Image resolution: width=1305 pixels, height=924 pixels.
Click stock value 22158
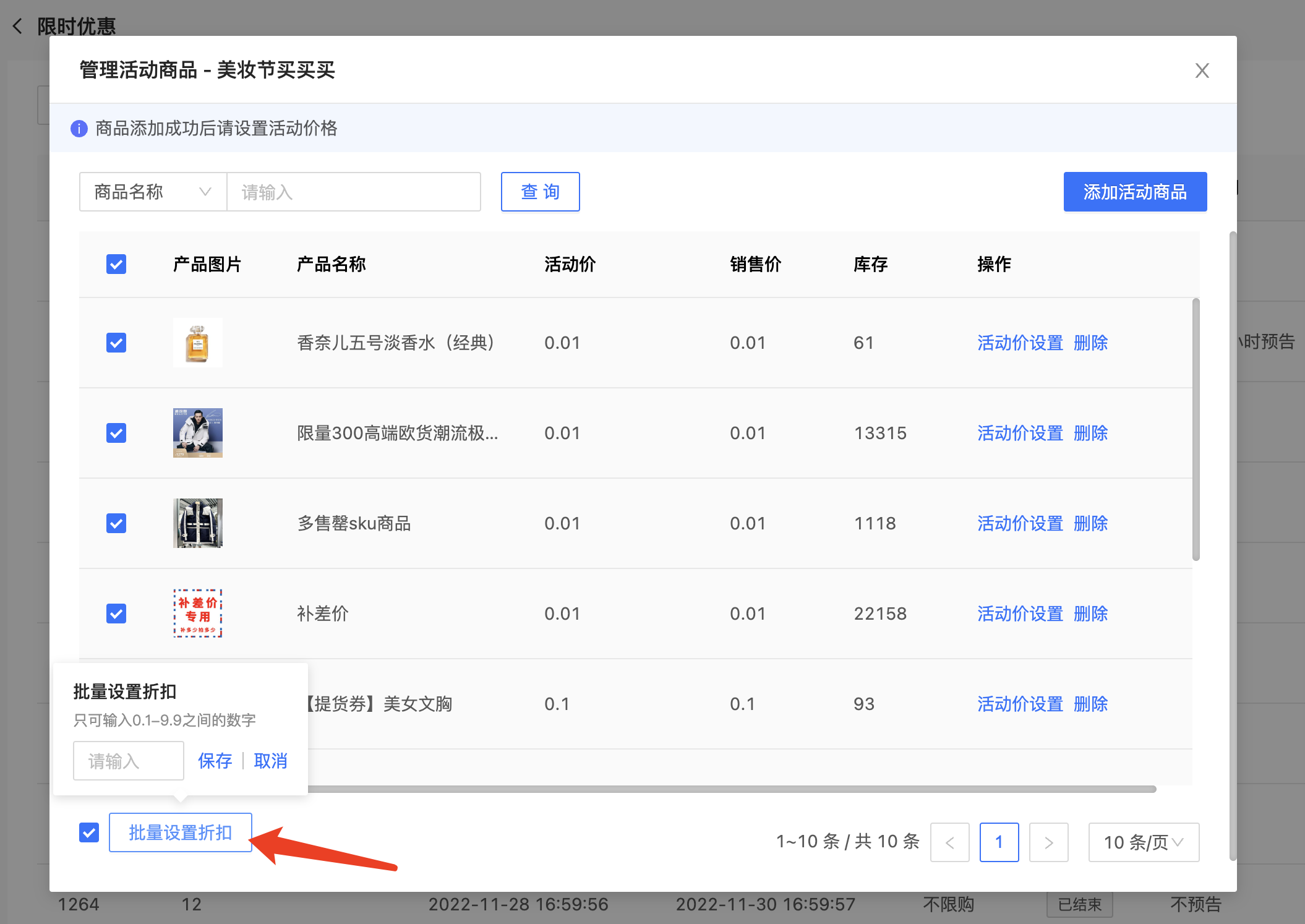[x=880, y=614]
